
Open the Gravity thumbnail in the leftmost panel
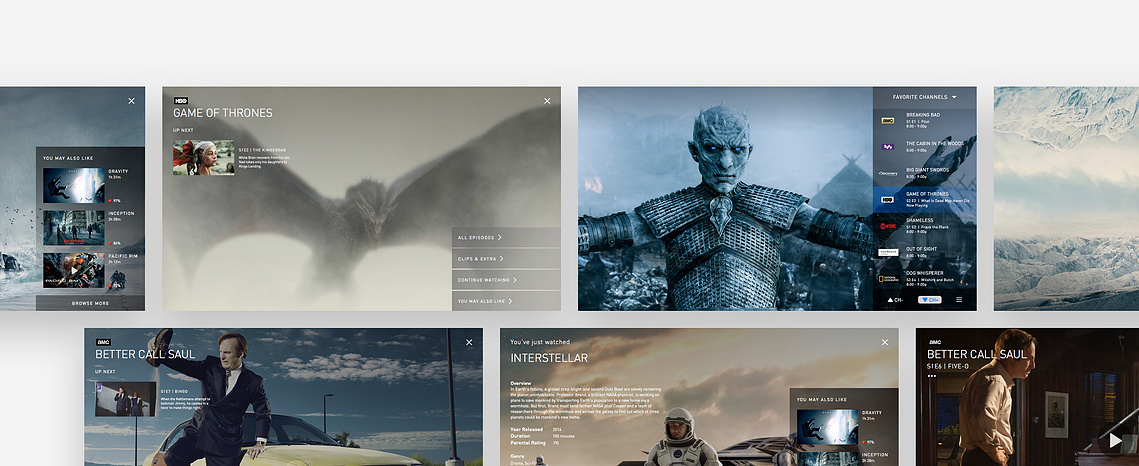point(73,186)
